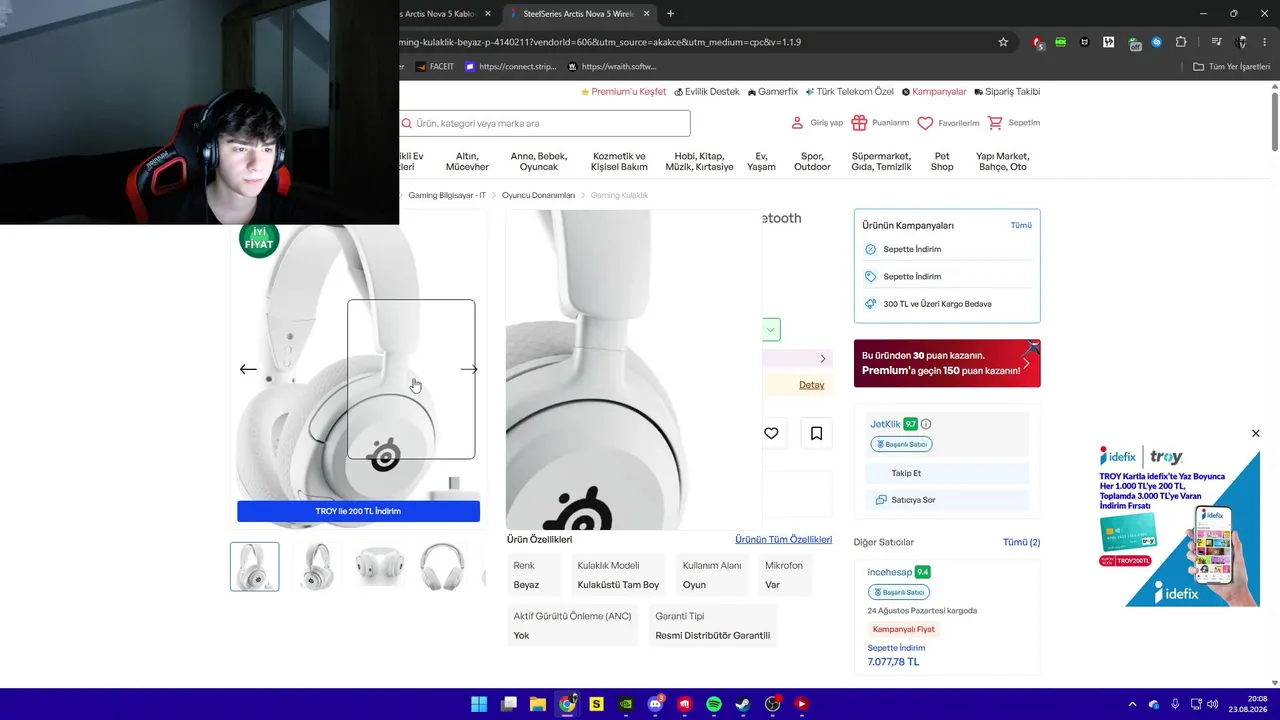Open the Anne, Bebek, Oyuncak category
The height and width of the screenshot is (720, 1280).
click(x=539, y=162)
